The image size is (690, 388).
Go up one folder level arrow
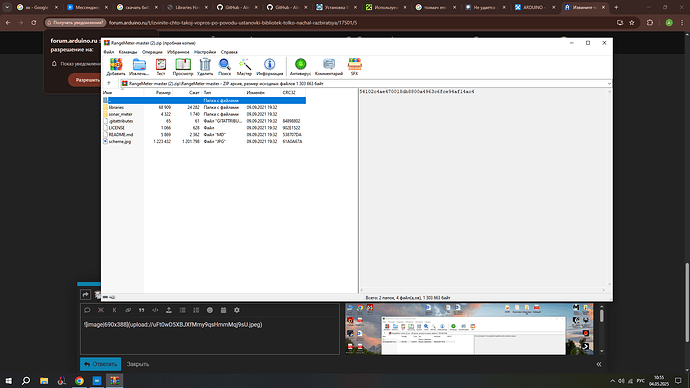click(109, 83)
